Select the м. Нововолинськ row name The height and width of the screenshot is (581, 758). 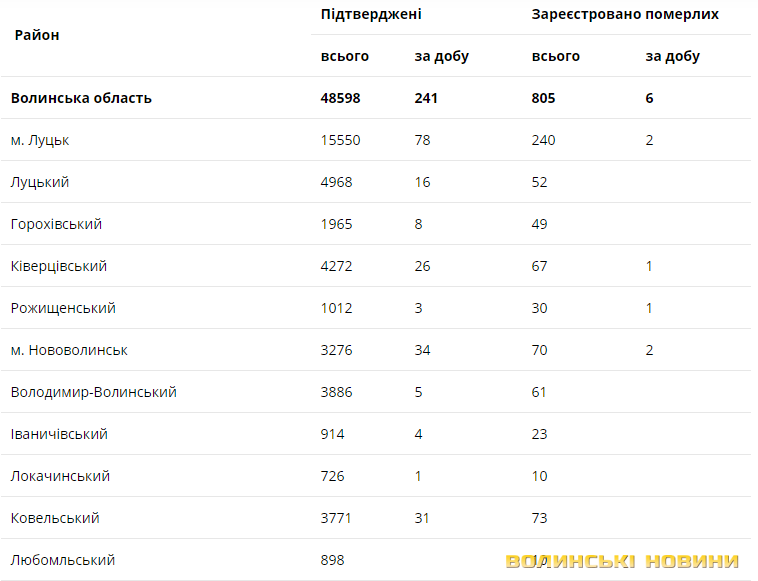(69, 350)
